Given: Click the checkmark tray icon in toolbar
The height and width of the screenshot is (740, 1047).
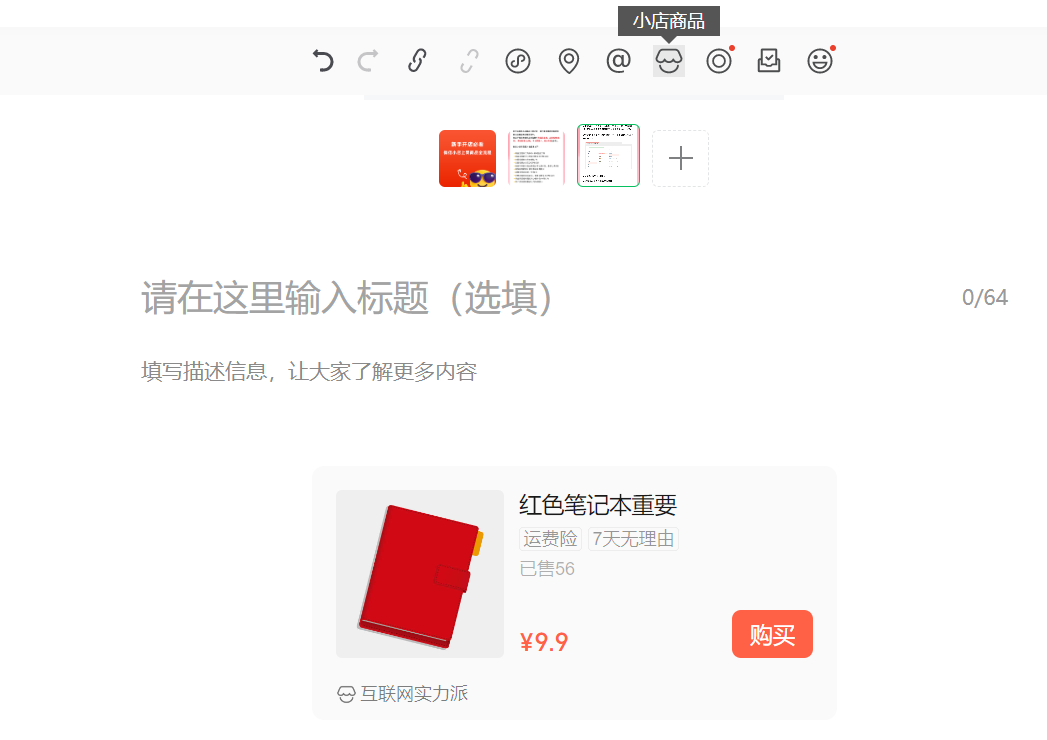Looking at the screenshot, I should pos(768,61).
